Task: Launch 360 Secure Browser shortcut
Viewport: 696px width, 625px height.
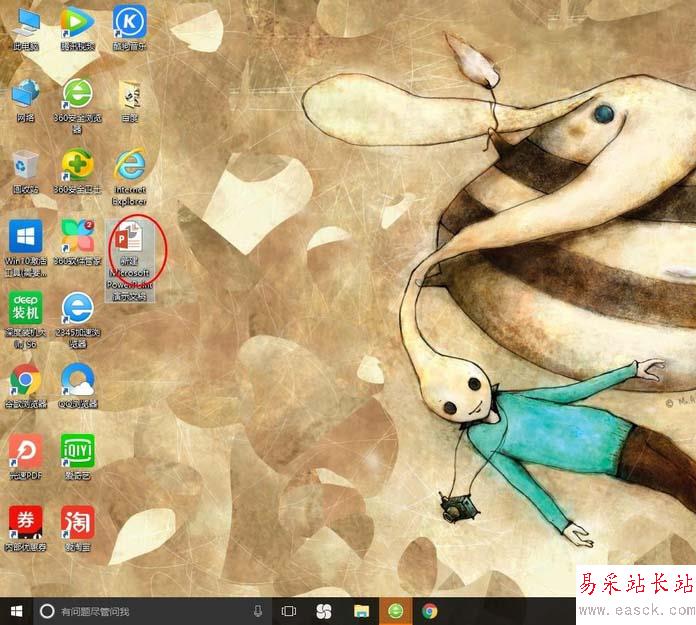Action: [77, 106]
